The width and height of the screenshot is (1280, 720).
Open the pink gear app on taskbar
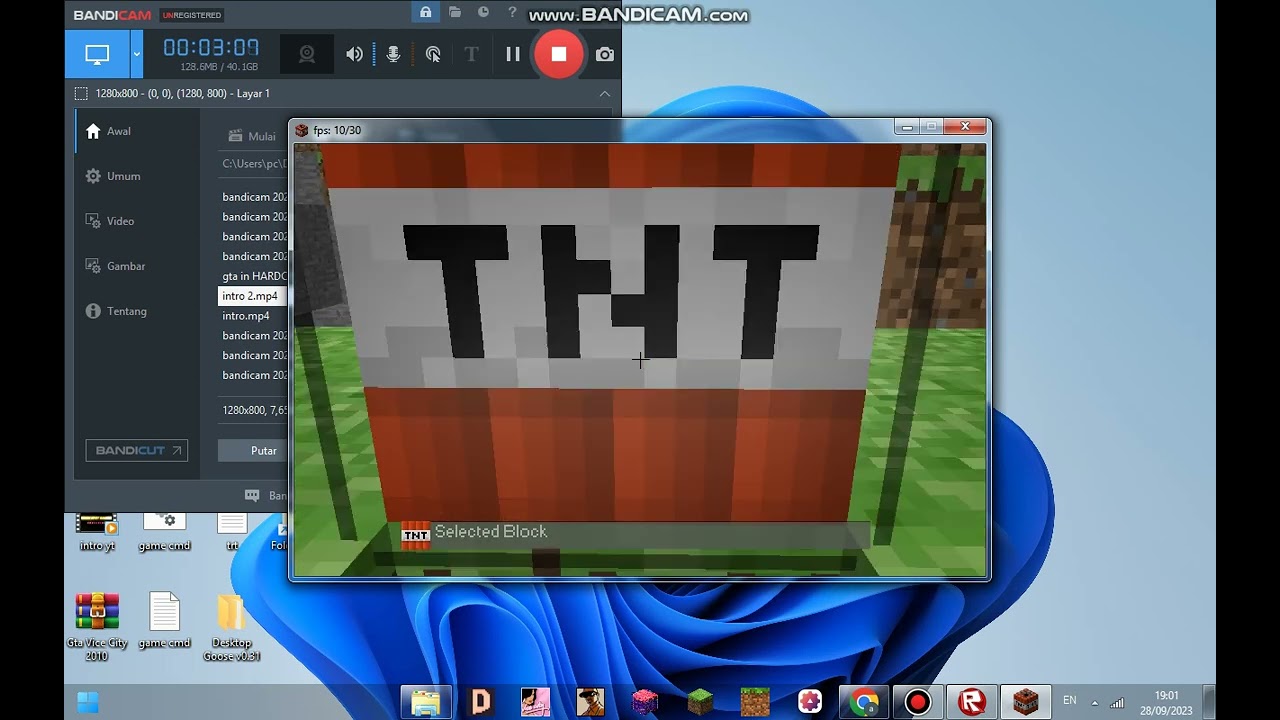tap(809, 702)
